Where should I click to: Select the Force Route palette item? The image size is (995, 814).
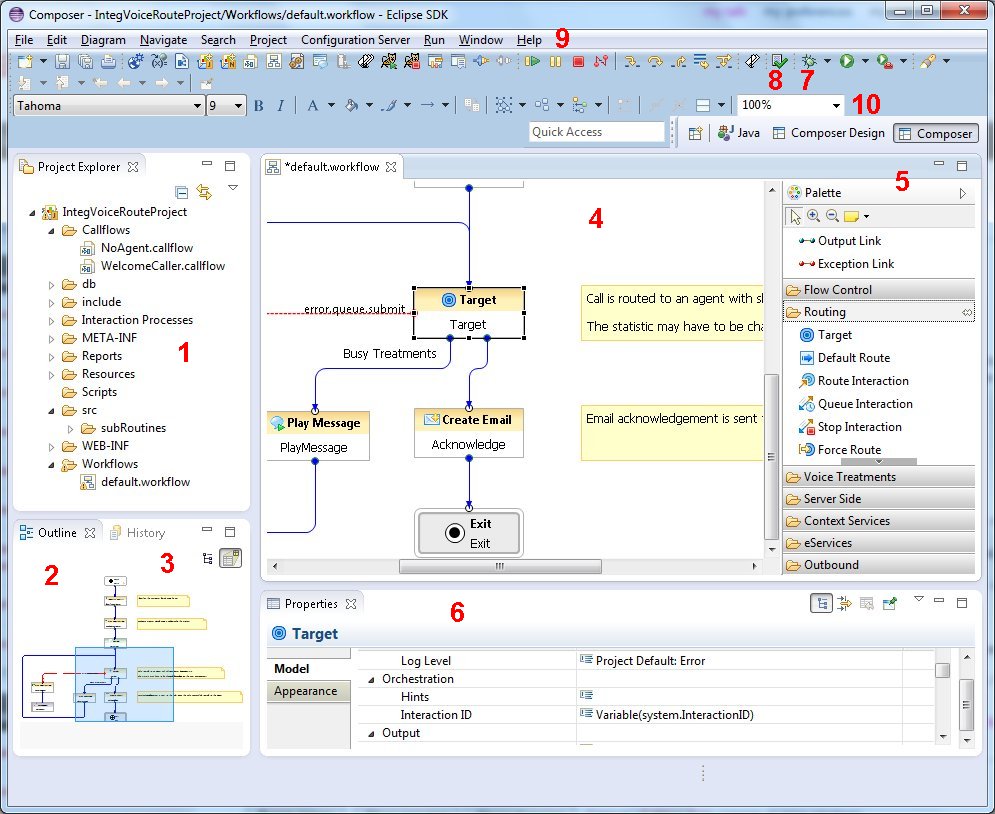(x=840, y=450)
